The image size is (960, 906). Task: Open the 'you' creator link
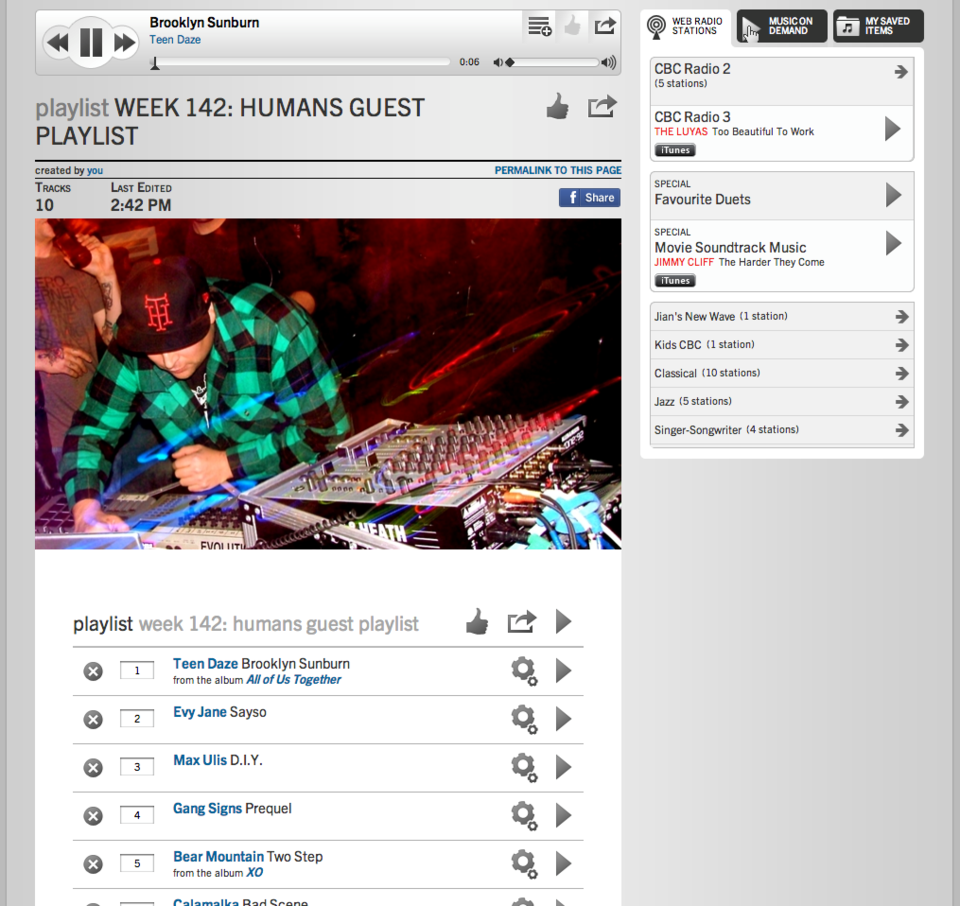tap(95, 170)
